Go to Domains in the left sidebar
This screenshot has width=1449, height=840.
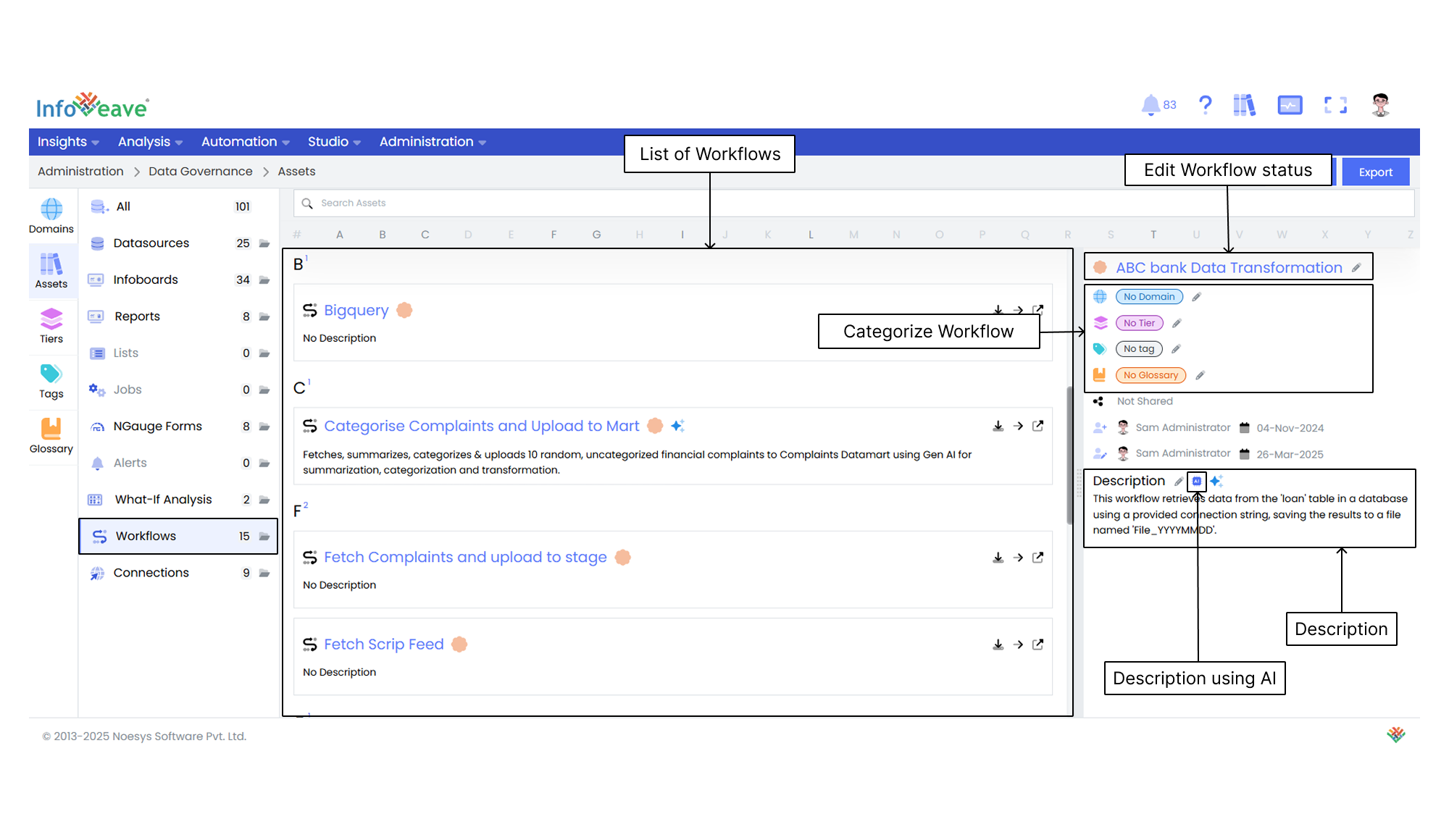pyautogui.click(x=51, y=216)
